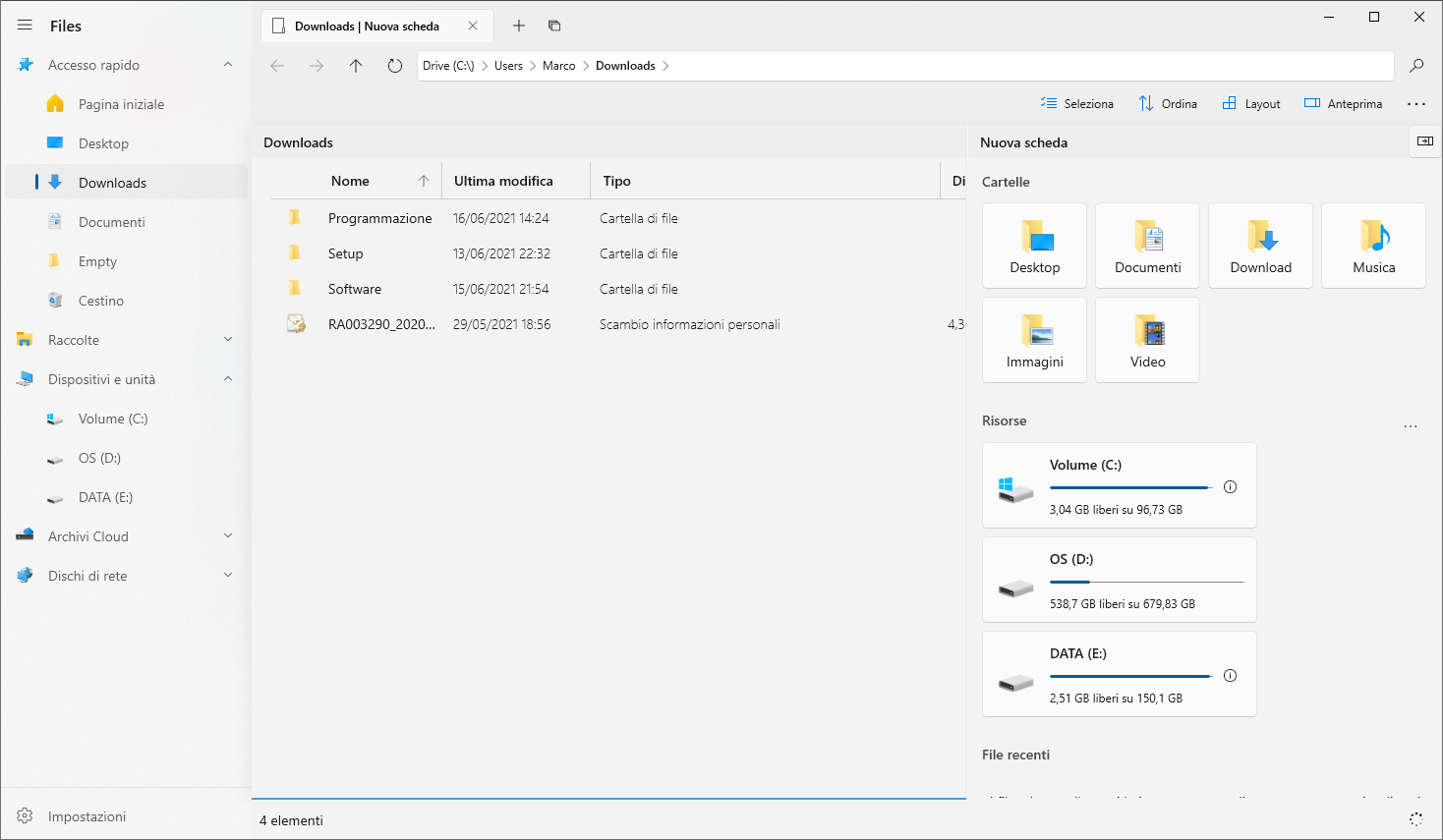Duplicate the current tab

pos(554,26)
